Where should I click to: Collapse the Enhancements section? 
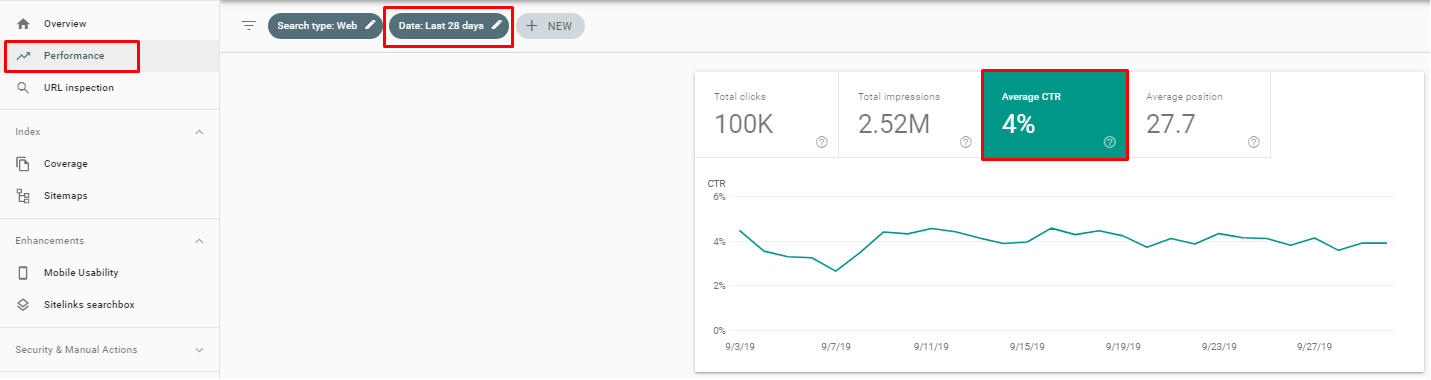[x=199, y=241]
